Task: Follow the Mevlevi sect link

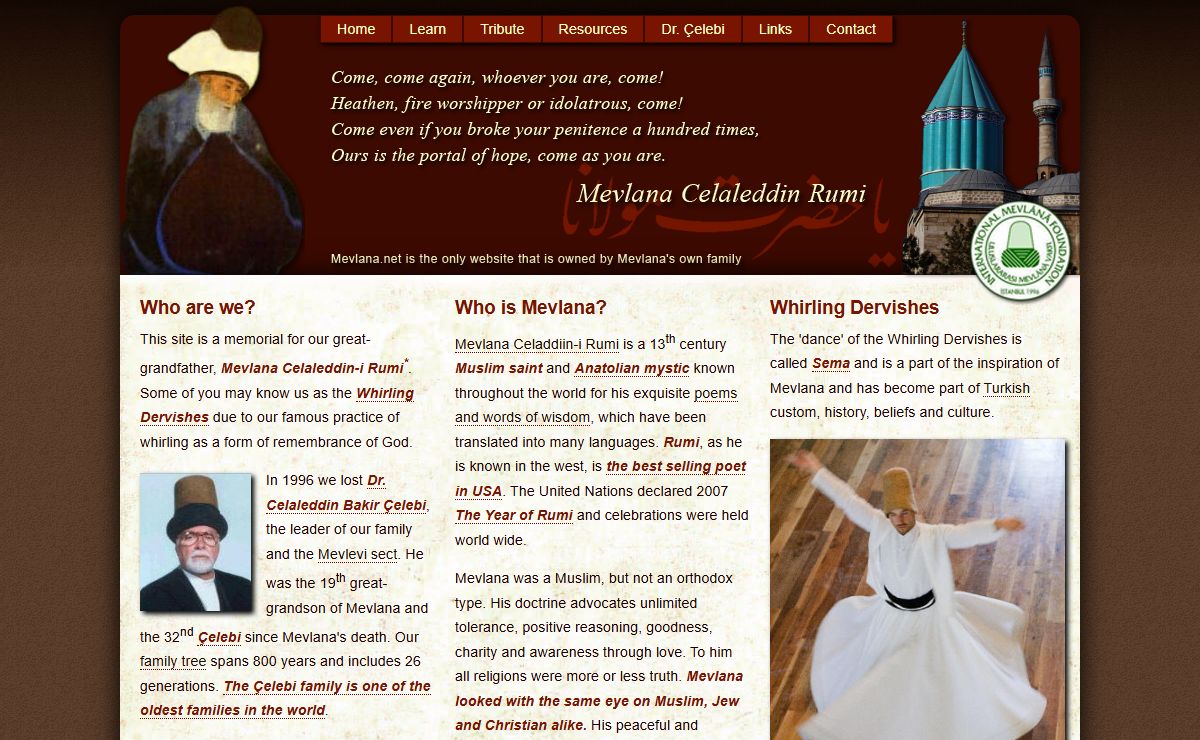Action: [358, 554]
